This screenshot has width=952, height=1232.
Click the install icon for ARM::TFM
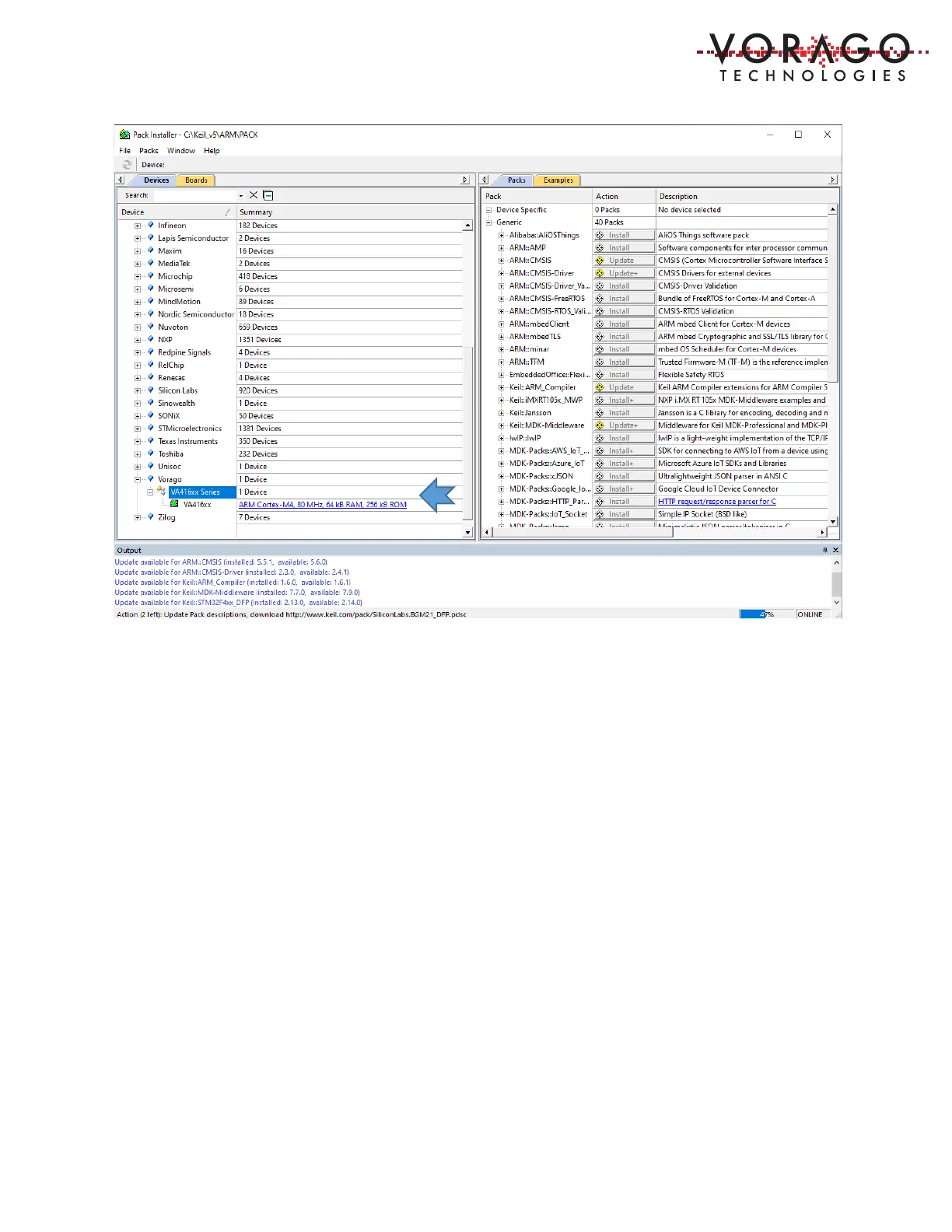(600, 362)
